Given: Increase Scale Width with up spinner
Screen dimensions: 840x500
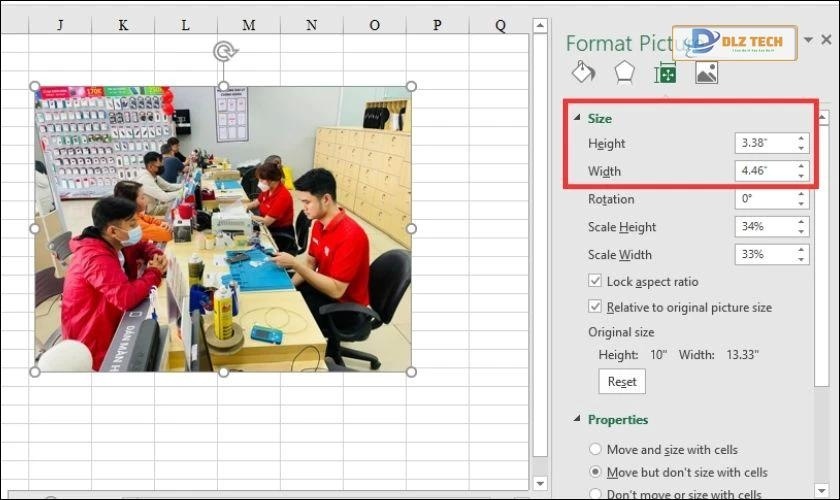Looking at the screenshot, I should click(x=801, y=250).
